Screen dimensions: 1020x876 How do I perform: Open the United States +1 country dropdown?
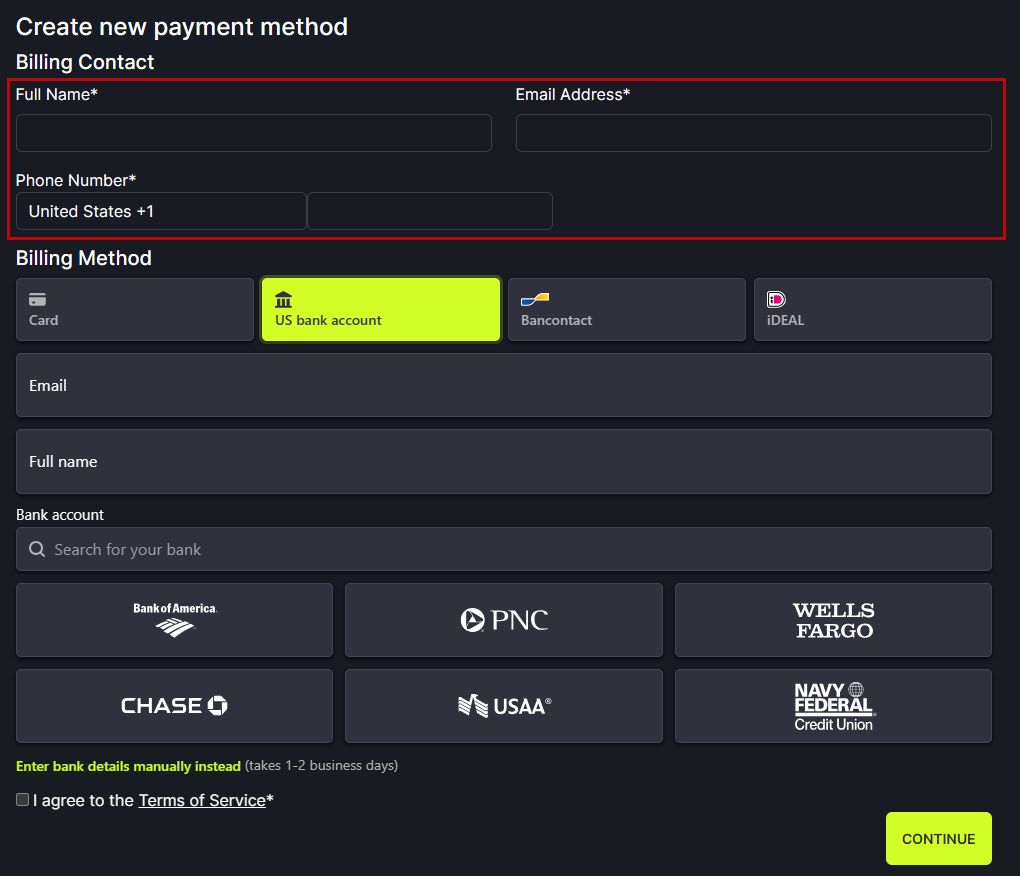tap(161, 211)
